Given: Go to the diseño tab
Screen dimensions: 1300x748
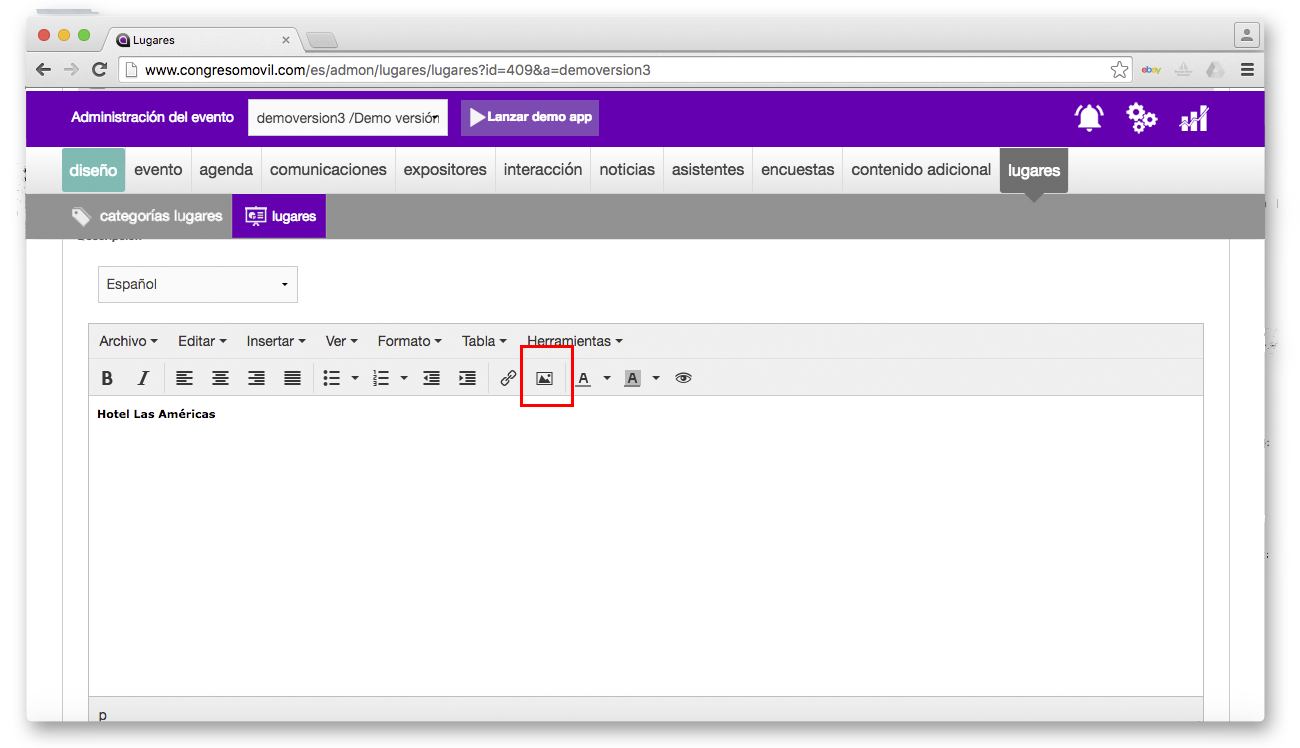Looking at the screenshot, I should pos(93,170).
